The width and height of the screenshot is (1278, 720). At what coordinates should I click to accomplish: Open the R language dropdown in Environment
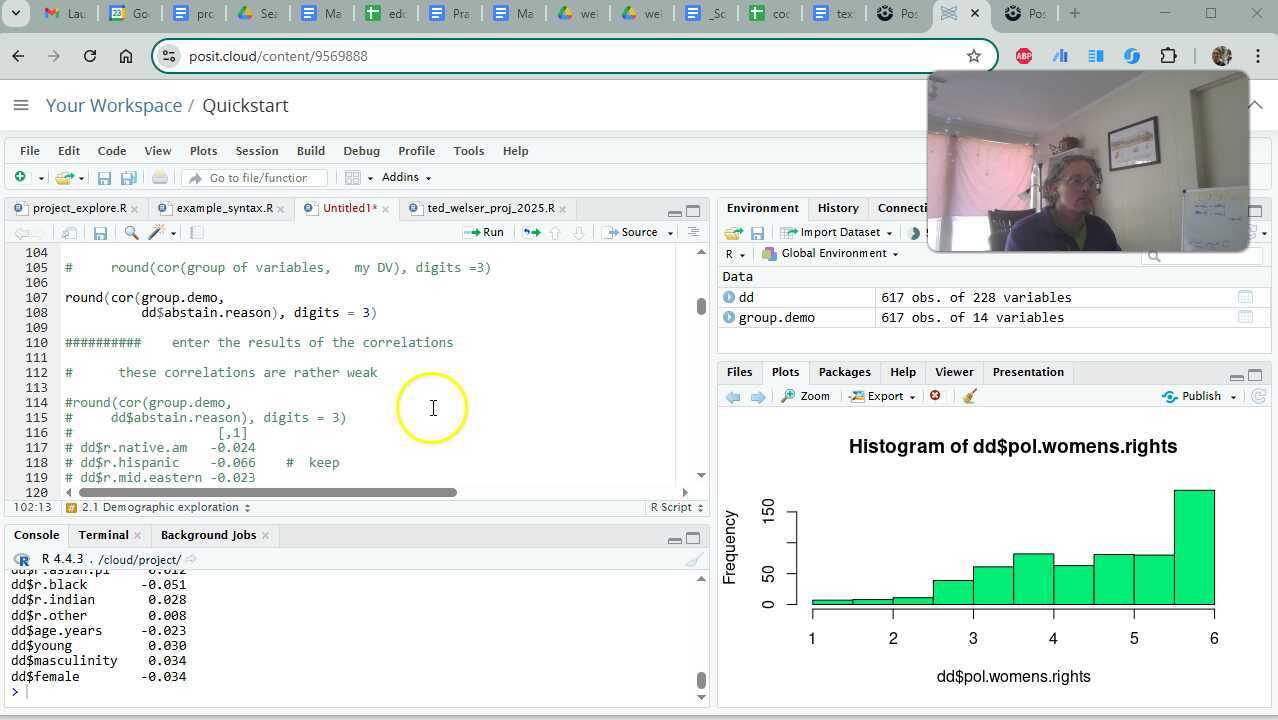click(735, 254)
